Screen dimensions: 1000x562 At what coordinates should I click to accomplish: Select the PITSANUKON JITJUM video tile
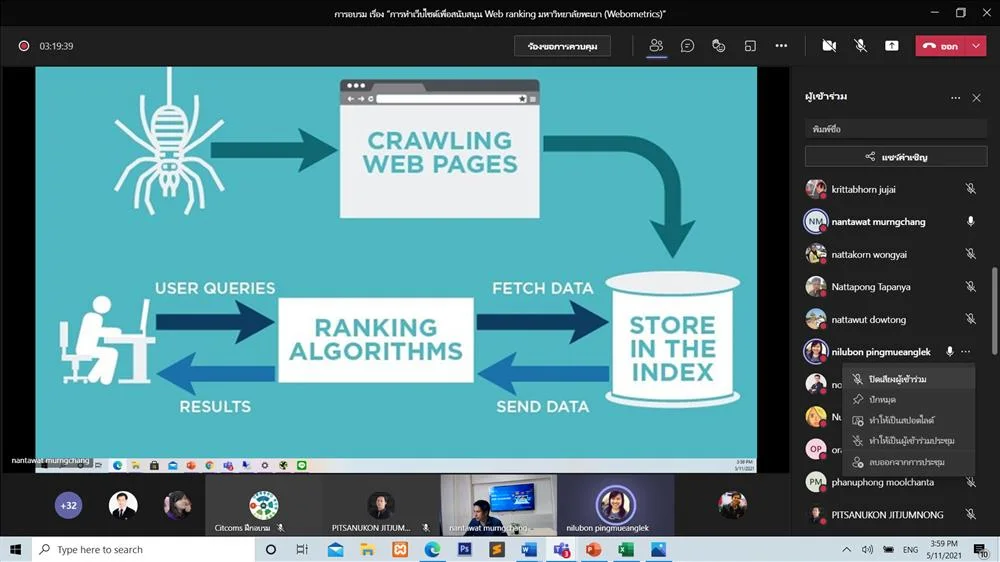381,505
